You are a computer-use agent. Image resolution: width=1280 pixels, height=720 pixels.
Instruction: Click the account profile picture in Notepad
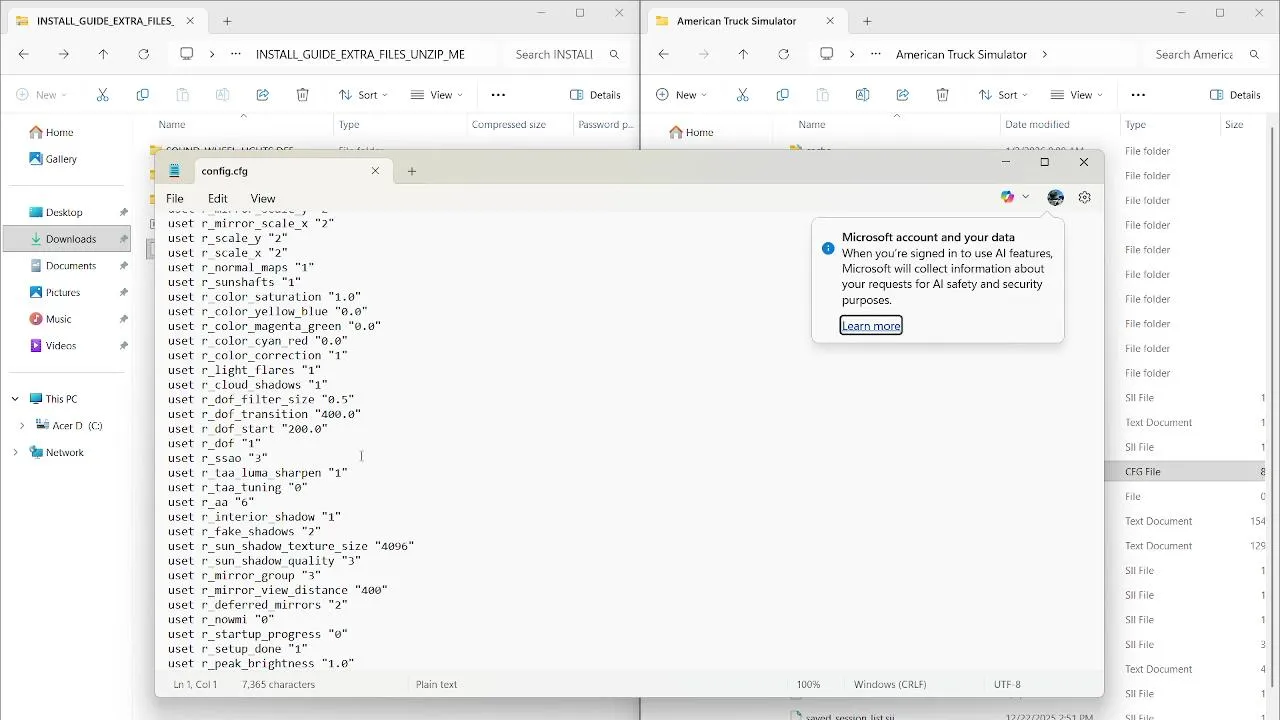[x=1055, y=198]
